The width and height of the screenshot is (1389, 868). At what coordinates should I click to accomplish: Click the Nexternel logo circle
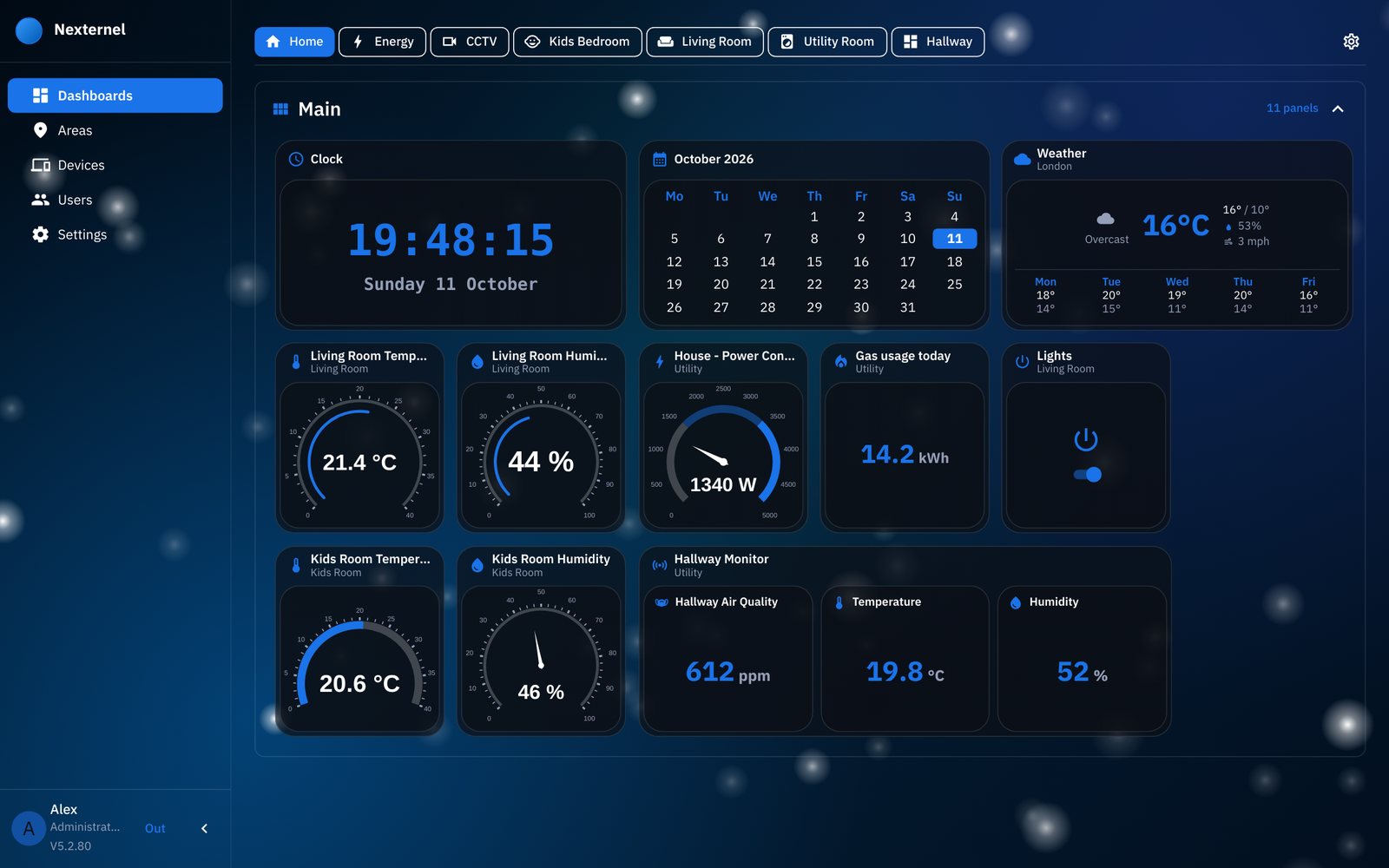pyautogui.click(x=29, y=30)
